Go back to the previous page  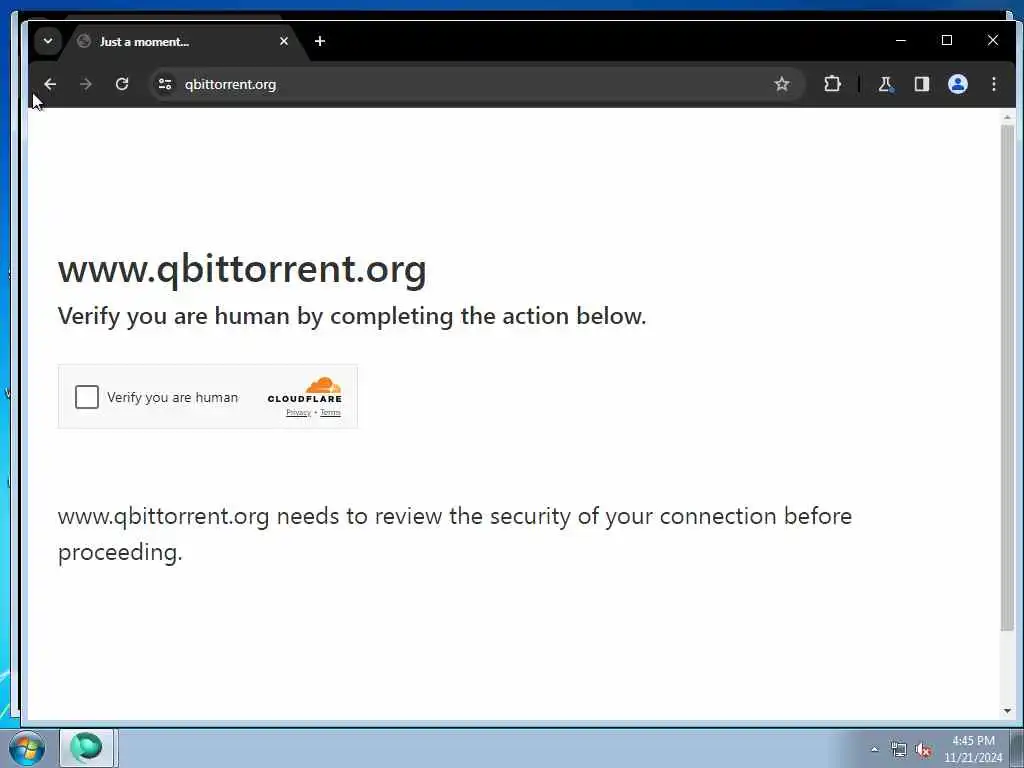(x=50, y=84)
